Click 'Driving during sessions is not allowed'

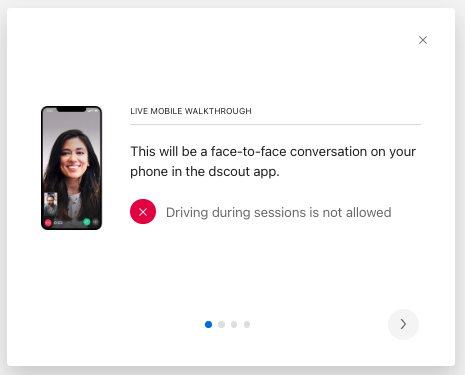click(279, 212)
